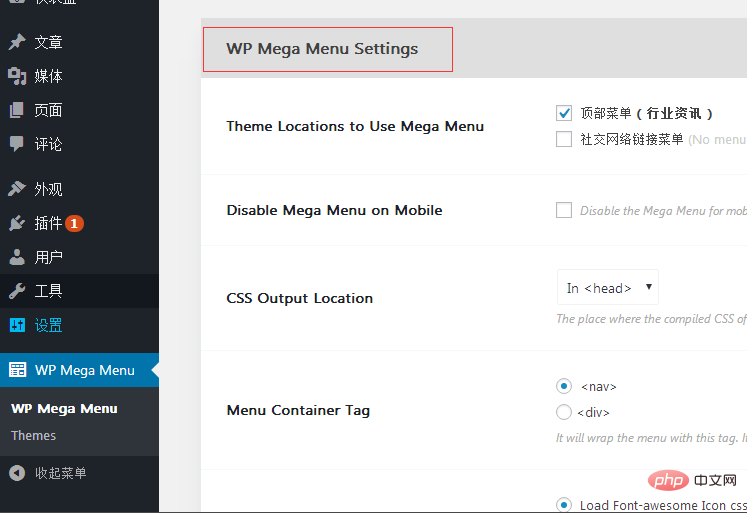This screenshot has width=747, height=513.
Task: Click the Tools wrench icon
Action: click(x=17, y=291)
